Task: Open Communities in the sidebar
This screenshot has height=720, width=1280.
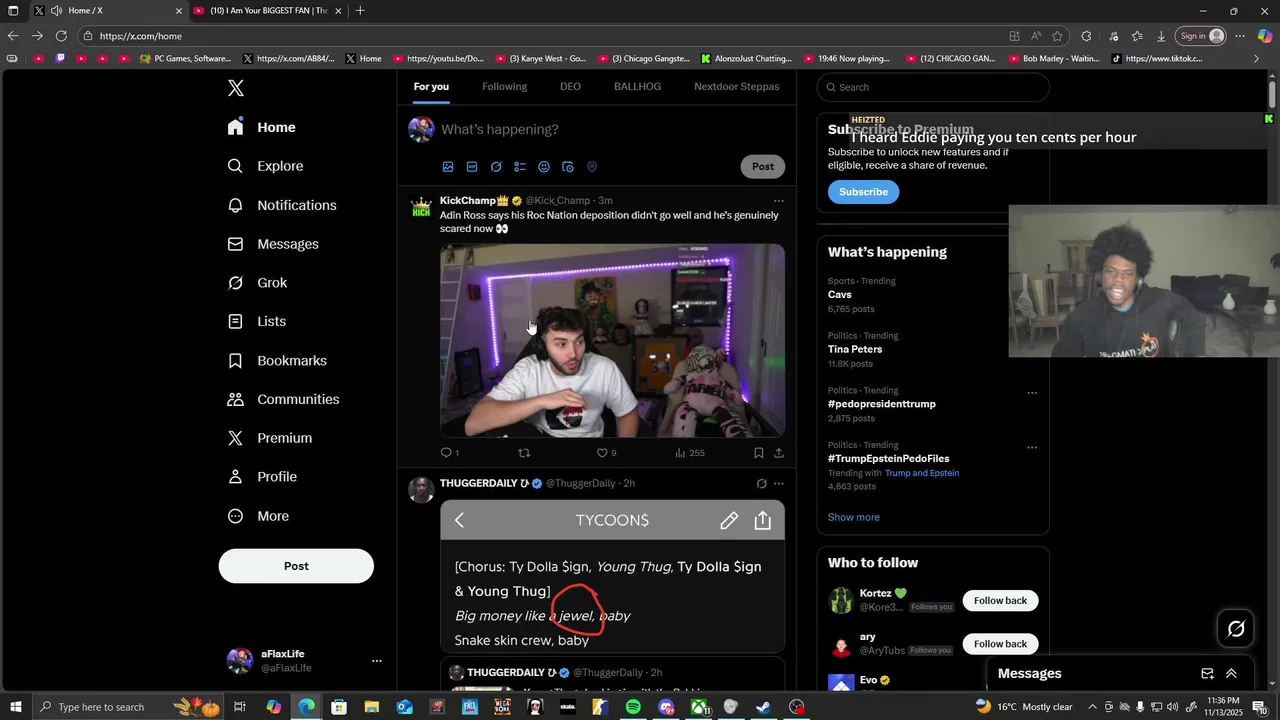Action: 284,399
